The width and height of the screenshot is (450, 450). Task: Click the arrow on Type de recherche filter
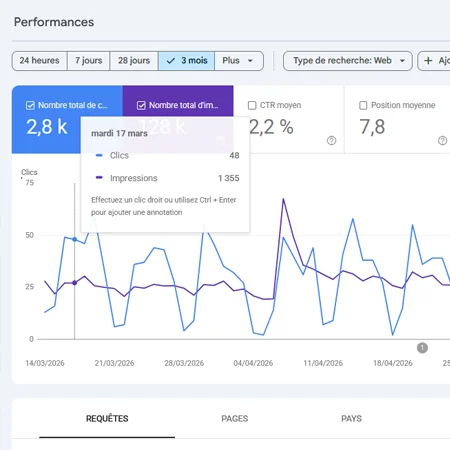pyautogui.click(x=402, y=61)
